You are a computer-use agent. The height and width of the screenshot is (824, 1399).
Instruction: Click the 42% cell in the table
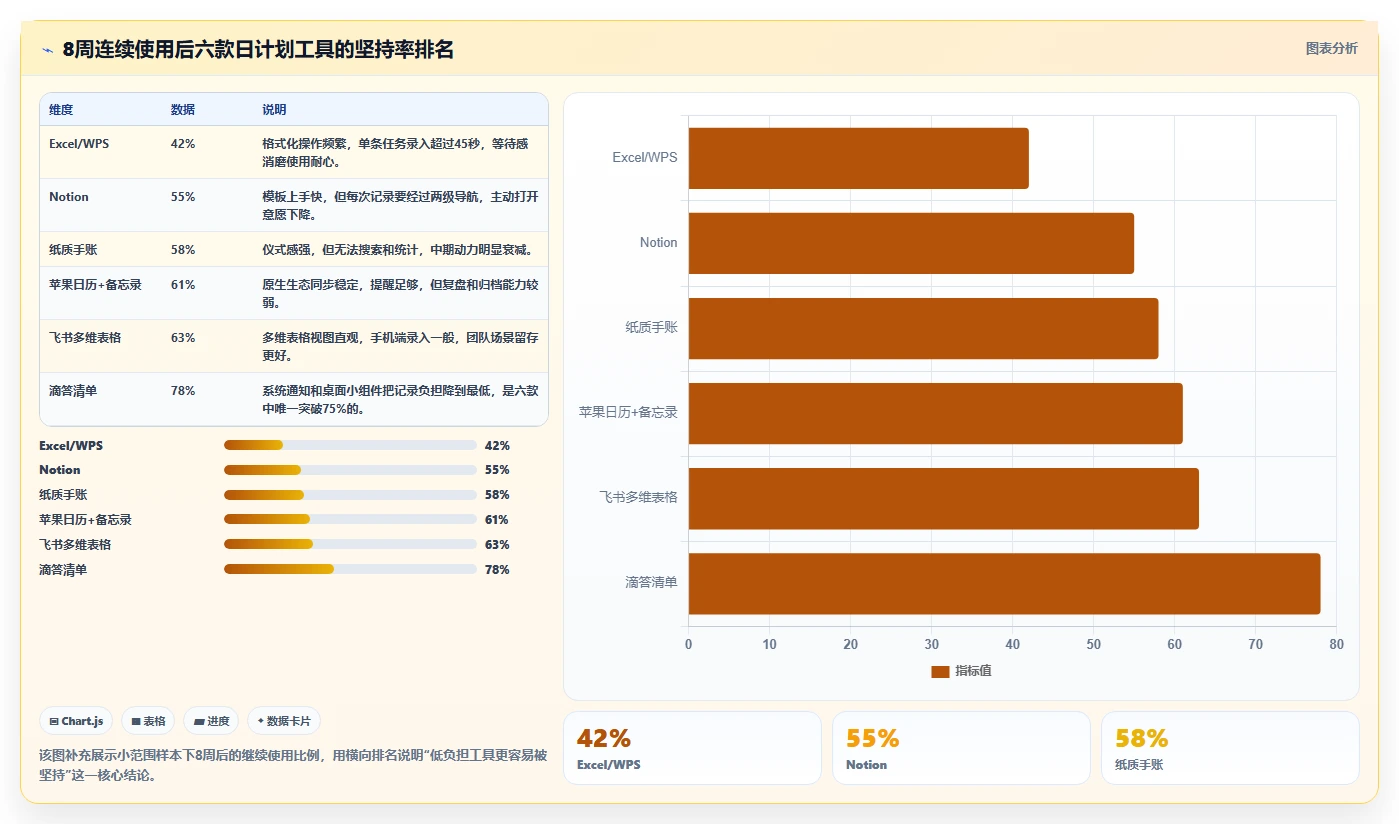pyautogui.click(x=183, y=144)
